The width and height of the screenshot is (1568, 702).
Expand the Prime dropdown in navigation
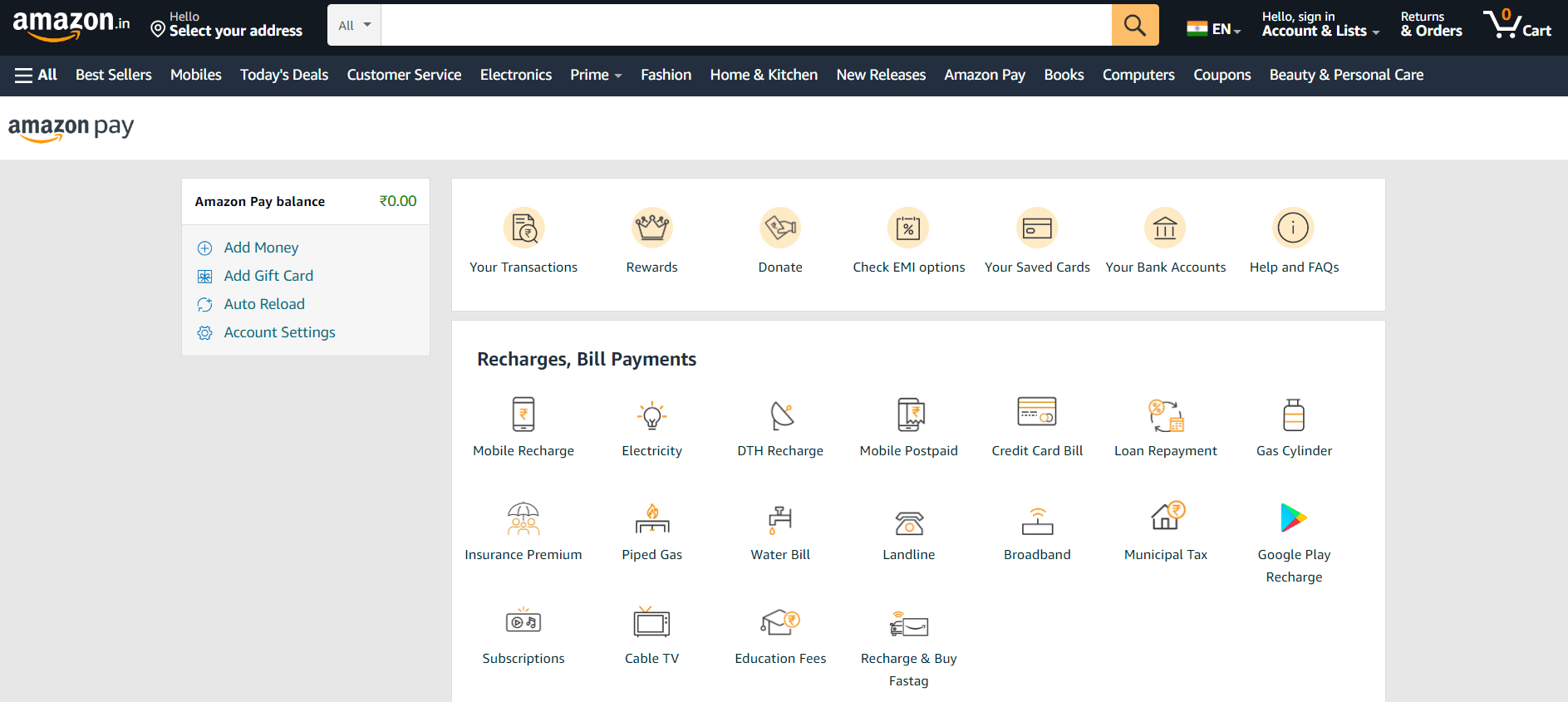596,75
